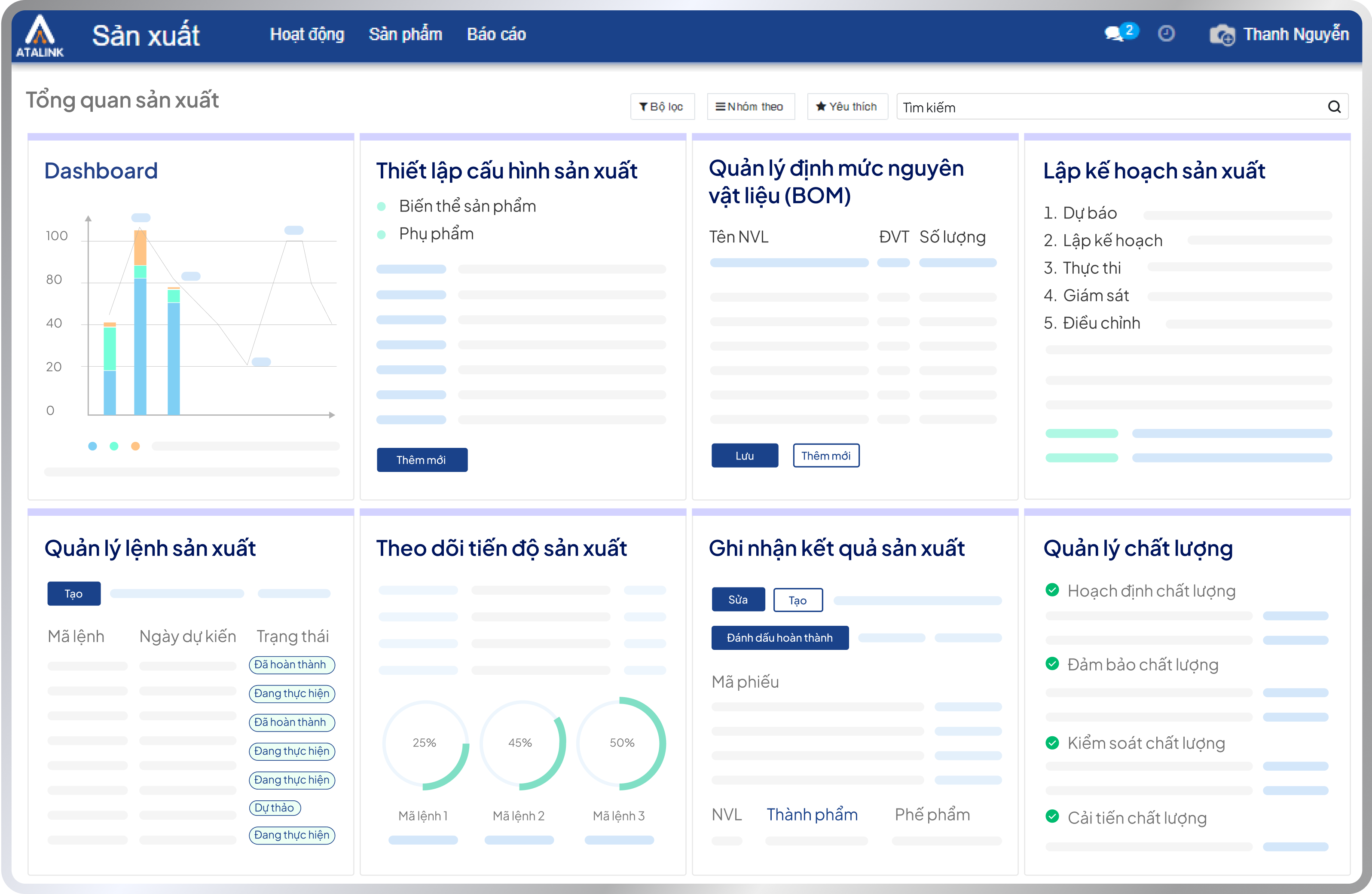This screenshot has width=1372, height=894.
Task: Click Thêm mới in Thiết lập cấu hình sản xuất
Action: pos(422,460)
